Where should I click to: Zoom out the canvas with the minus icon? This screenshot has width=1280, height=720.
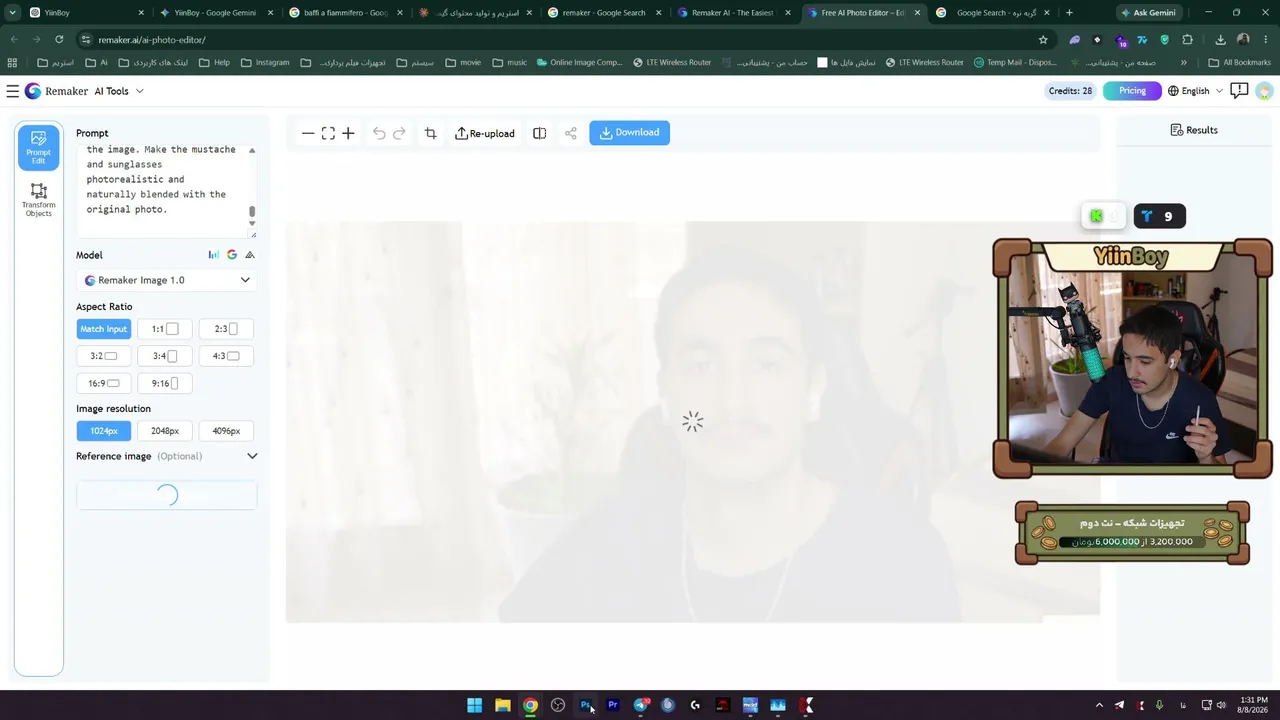[308, 133]
